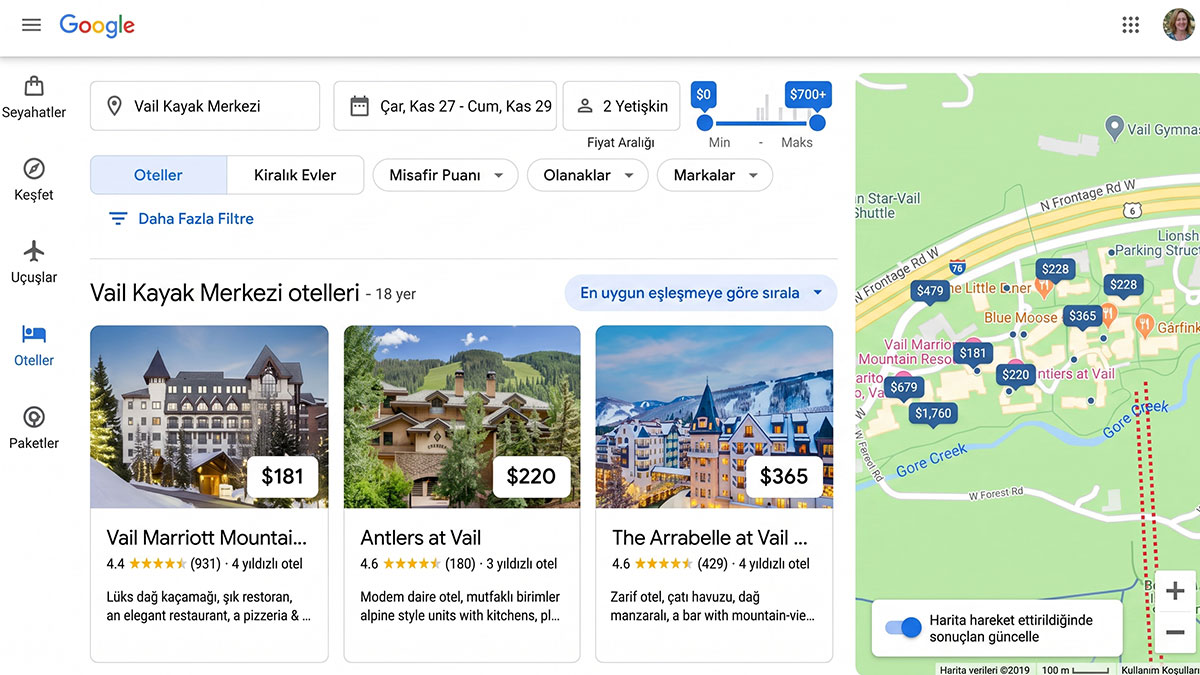
Task: Open the date range picker
Action: [x=445, y=106]
